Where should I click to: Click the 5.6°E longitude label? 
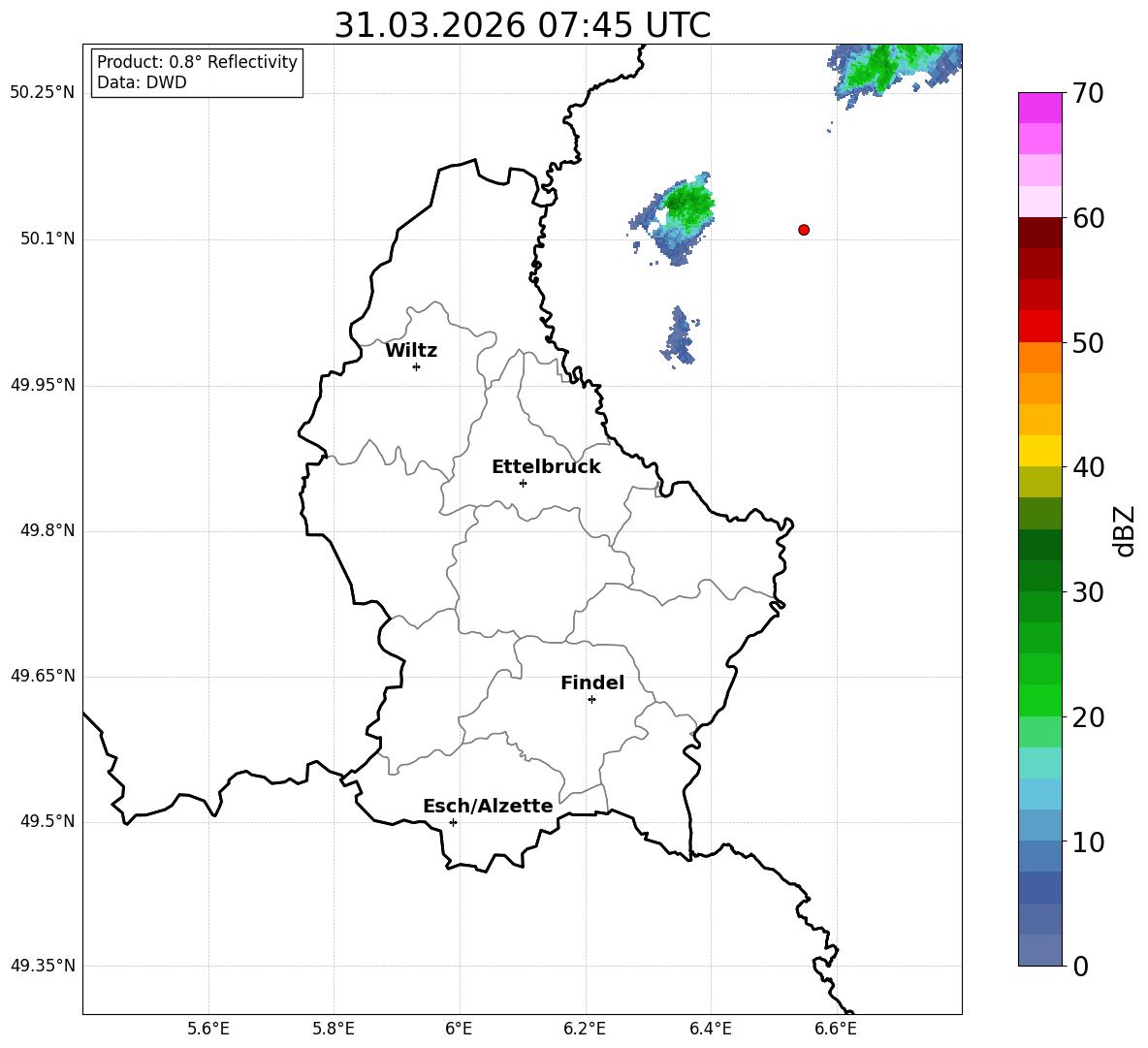208,1029
